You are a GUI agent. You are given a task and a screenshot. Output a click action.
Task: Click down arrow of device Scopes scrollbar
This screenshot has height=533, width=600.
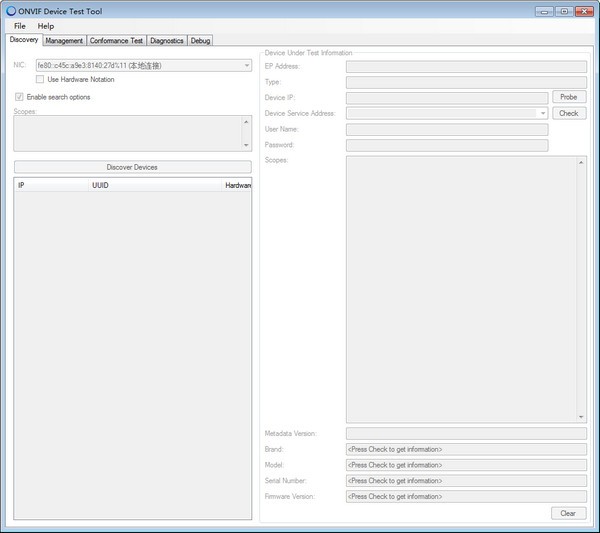click(581, 417)
